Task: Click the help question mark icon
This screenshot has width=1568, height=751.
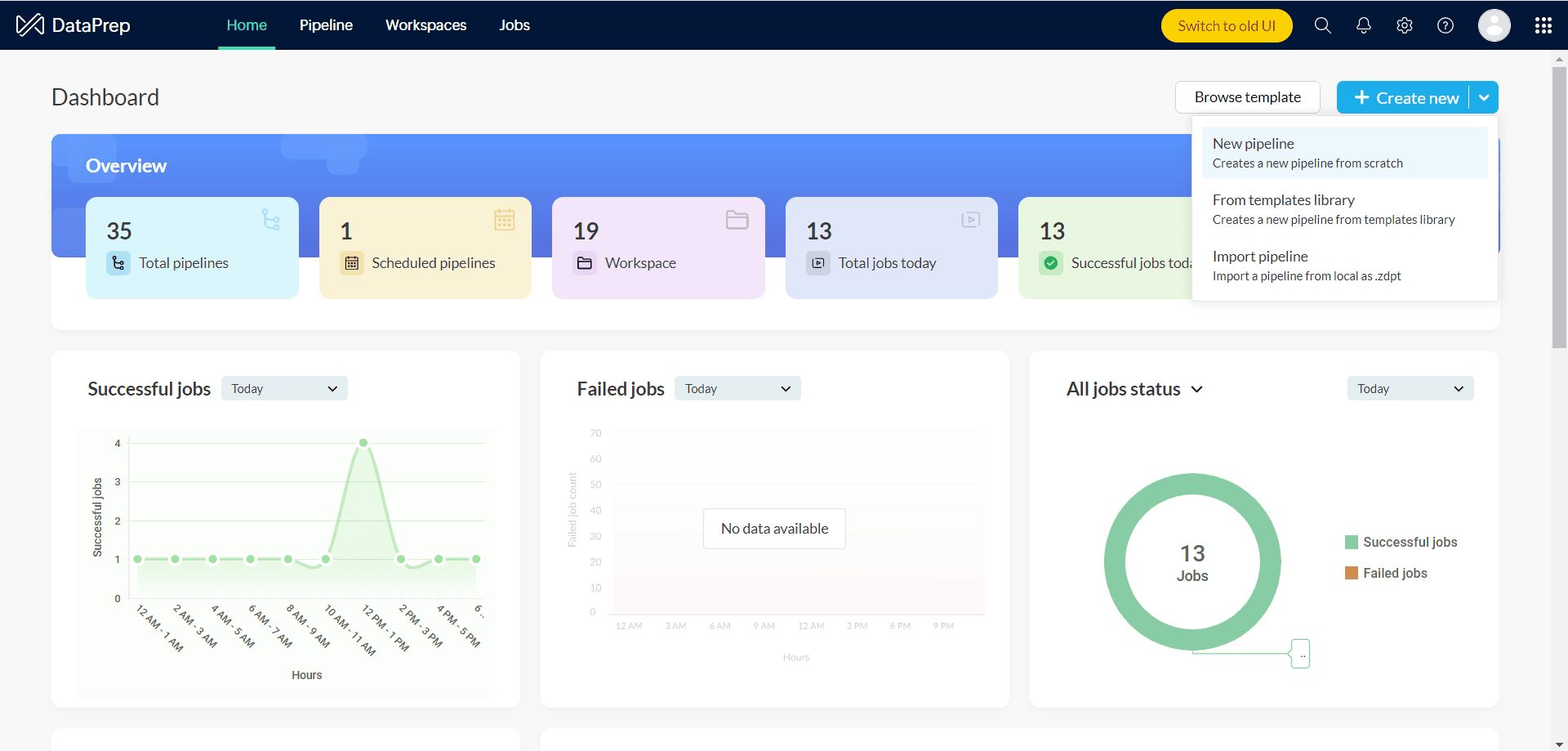Action: click(1445, 25)
